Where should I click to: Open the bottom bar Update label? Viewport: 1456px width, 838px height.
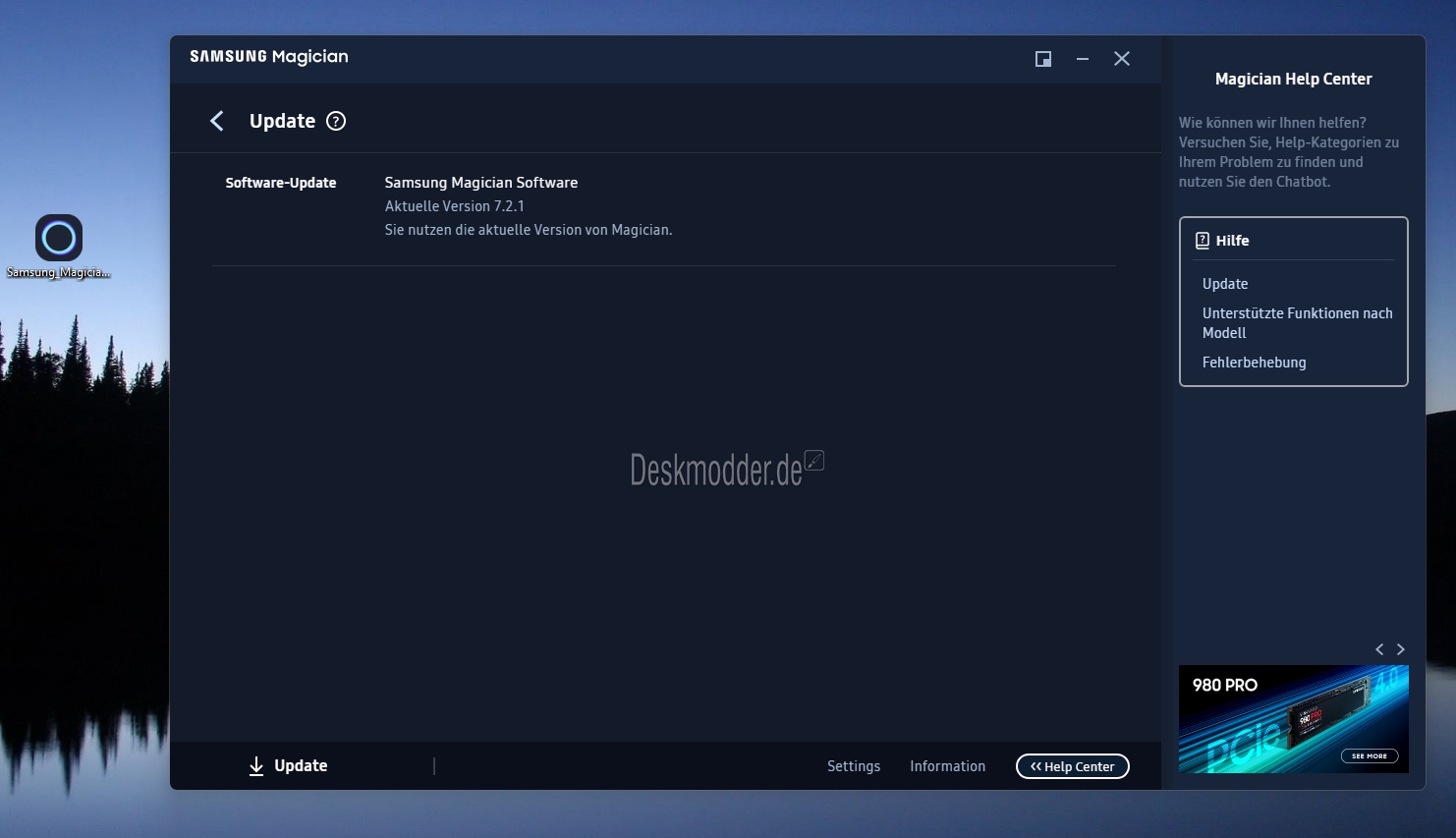click(x=301, y=765)
